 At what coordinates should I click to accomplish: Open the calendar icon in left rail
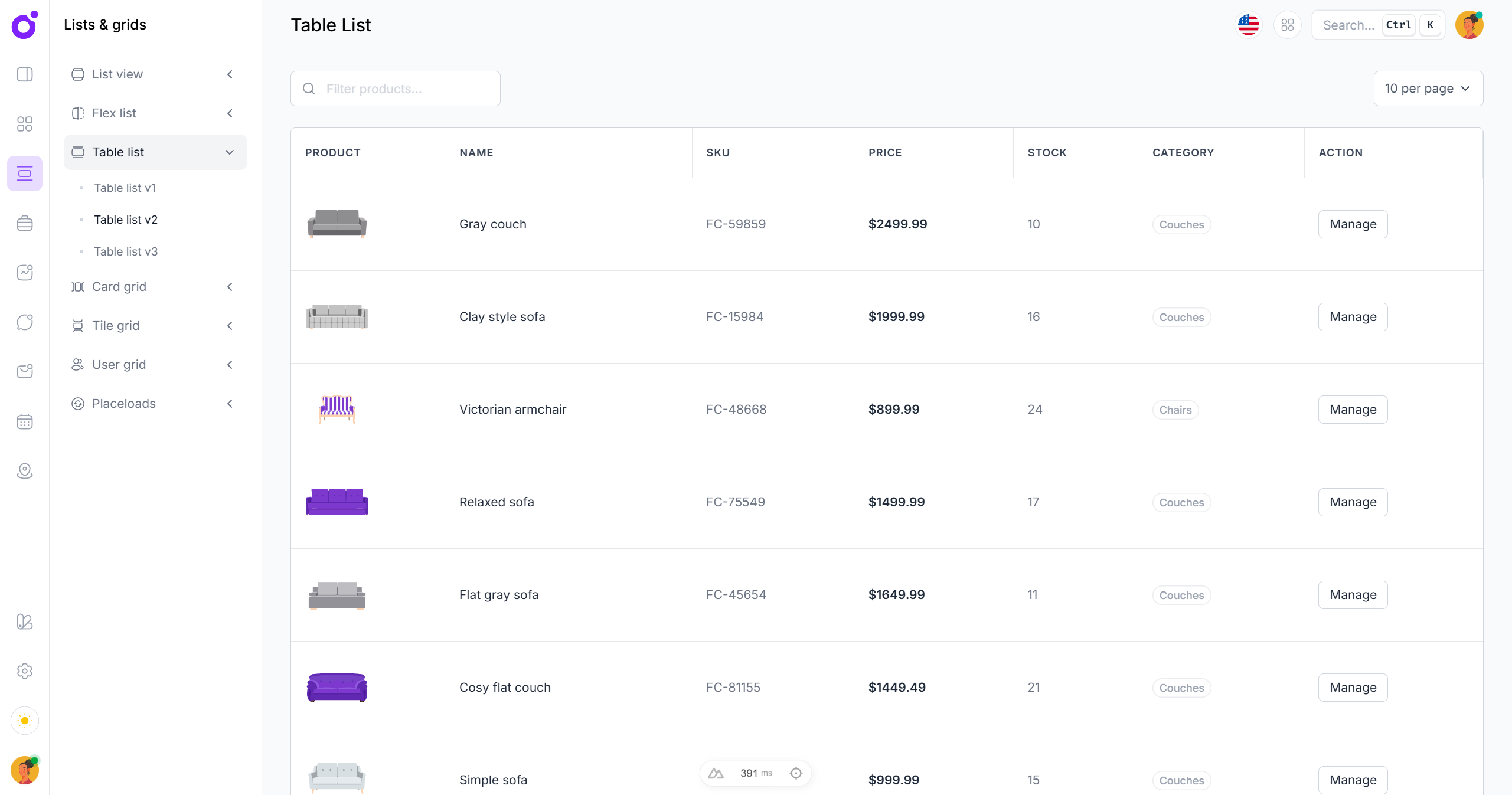pos(25,421)
